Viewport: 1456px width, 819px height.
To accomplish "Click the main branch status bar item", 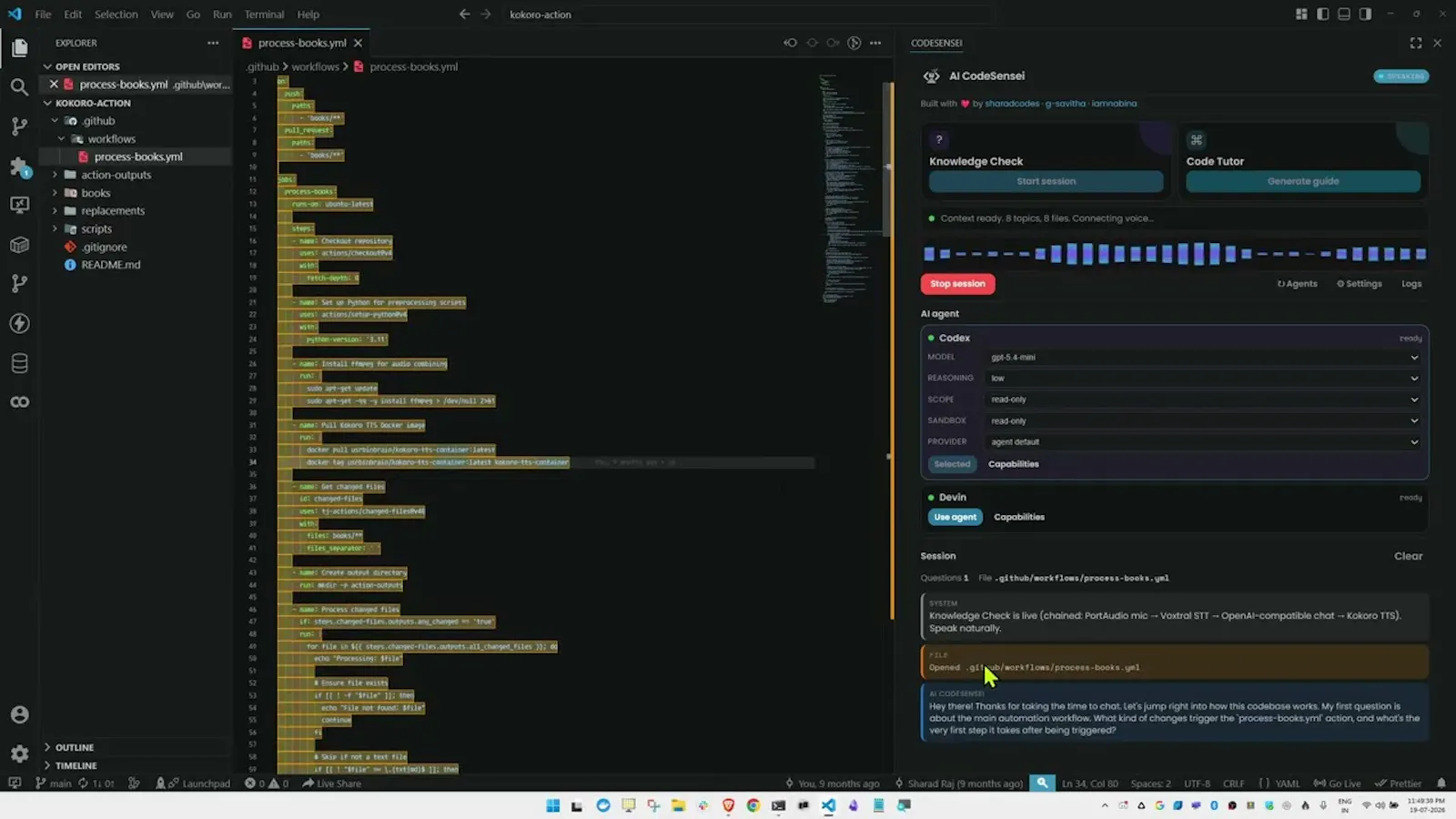I will (x=54, y=784).
